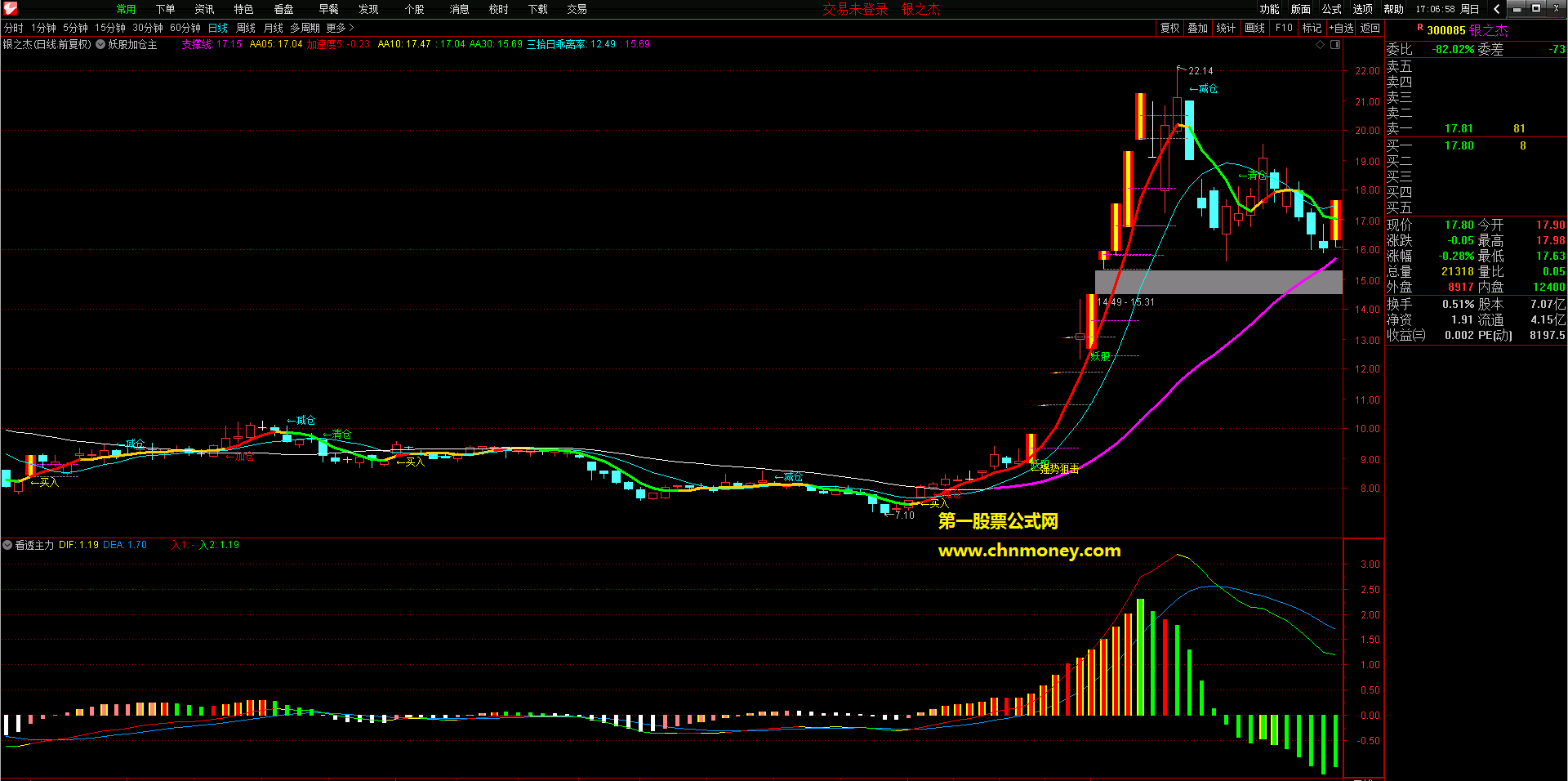The image size is (1568, 781).
Task: Click the 7.10 low price label
Action: [905, 515]
